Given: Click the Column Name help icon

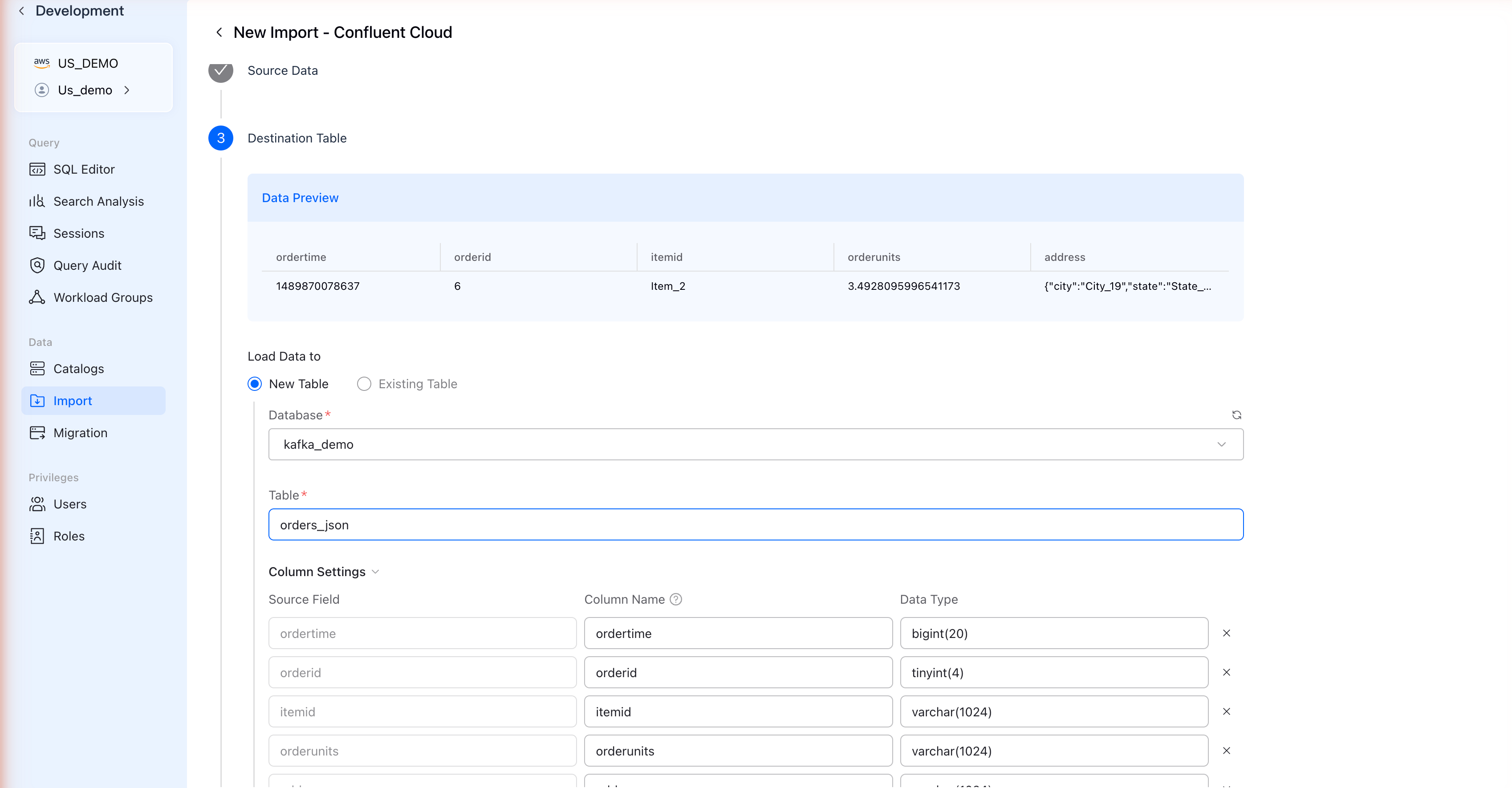Looking at the screenshot, I should [x=675, y=599].
